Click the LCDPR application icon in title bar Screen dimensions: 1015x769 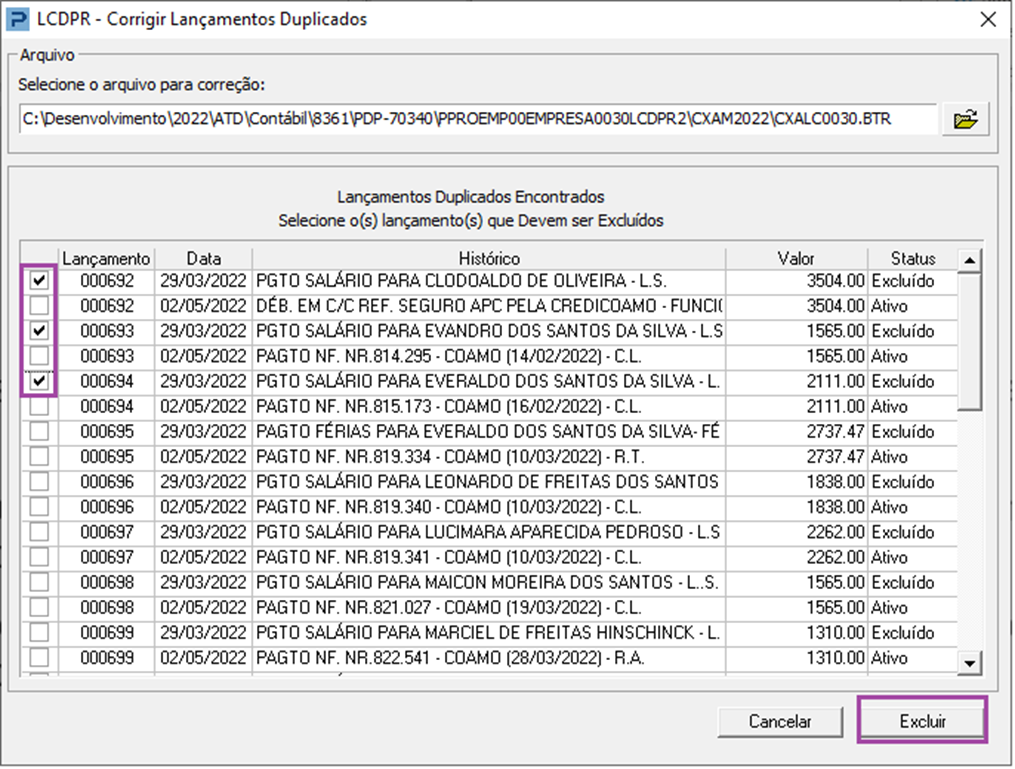click(17, 19)
